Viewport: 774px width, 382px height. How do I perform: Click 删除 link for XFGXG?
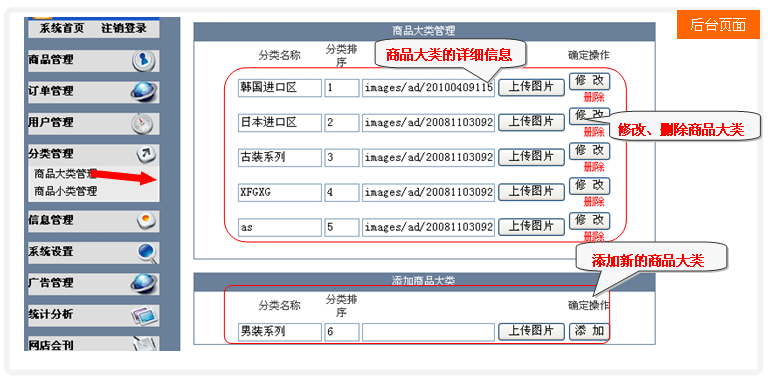pos(594,202)
